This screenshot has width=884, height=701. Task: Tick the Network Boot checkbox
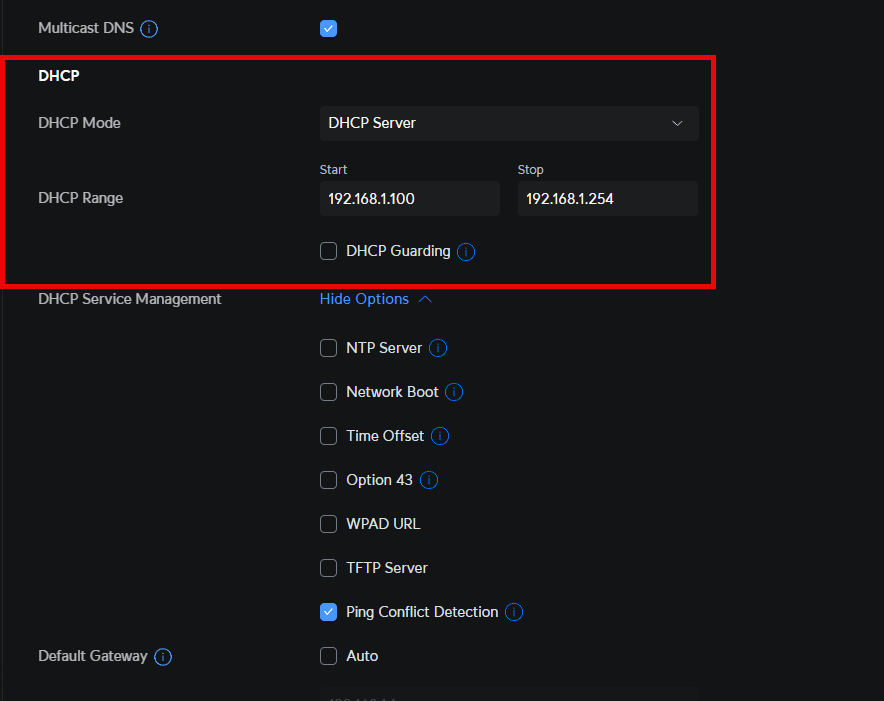[328, 392]
